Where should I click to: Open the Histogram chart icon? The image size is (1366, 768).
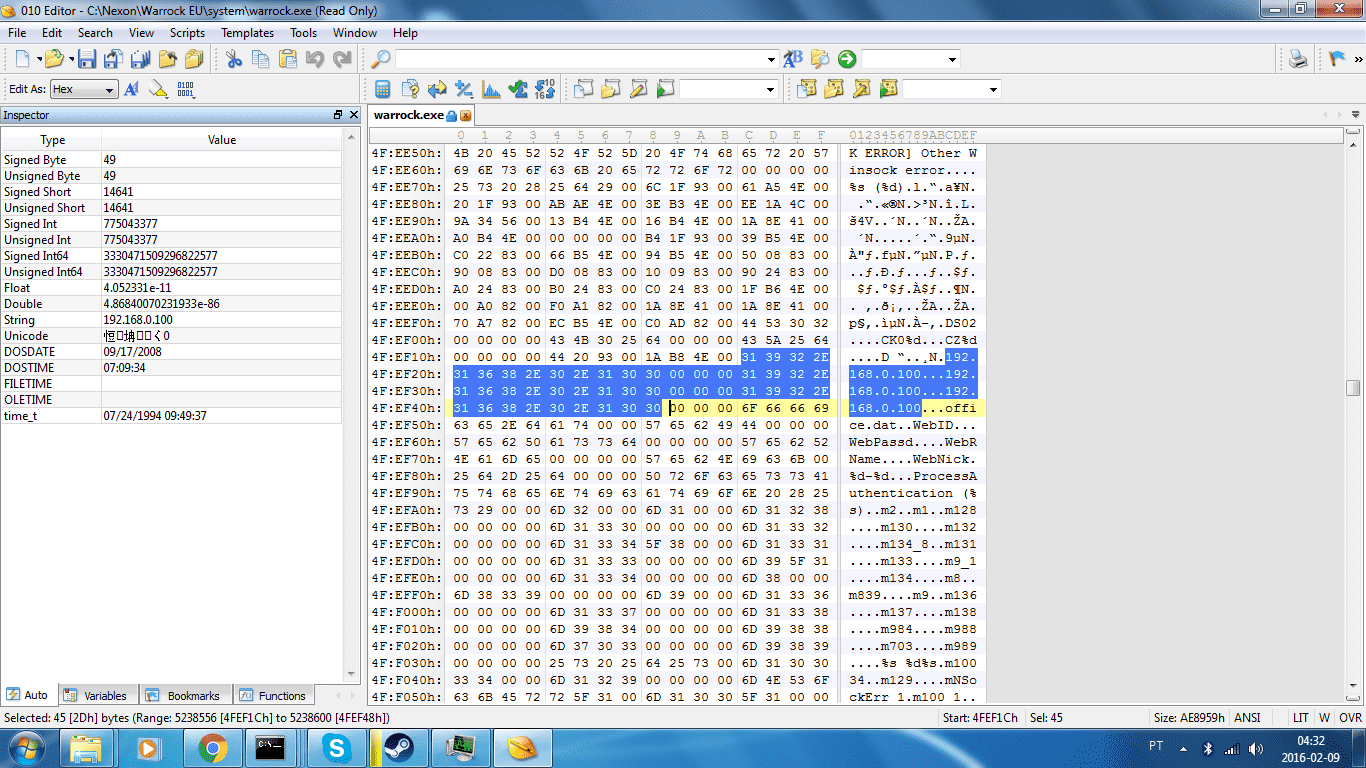(x=491, y=89)
